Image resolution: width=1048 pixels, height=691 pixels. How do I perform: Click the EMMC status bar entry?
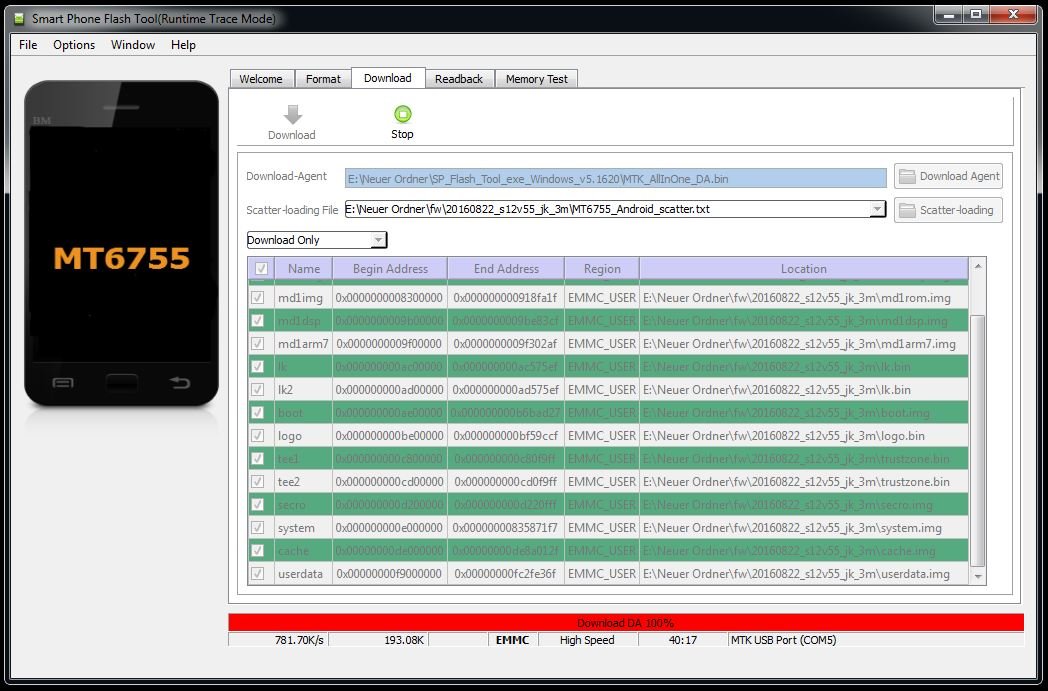513,640
